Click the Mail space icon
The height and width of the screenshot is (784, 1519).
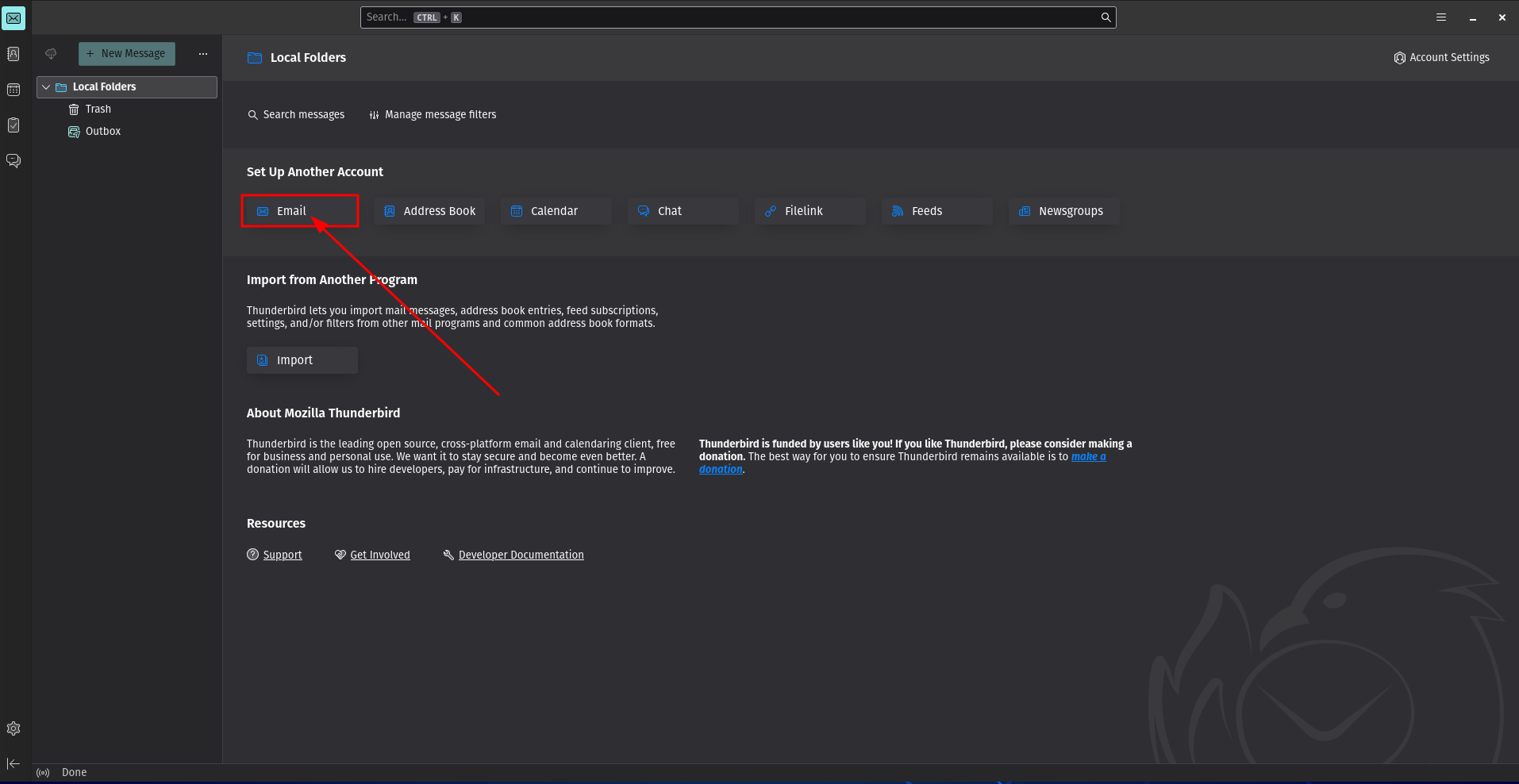13,18
